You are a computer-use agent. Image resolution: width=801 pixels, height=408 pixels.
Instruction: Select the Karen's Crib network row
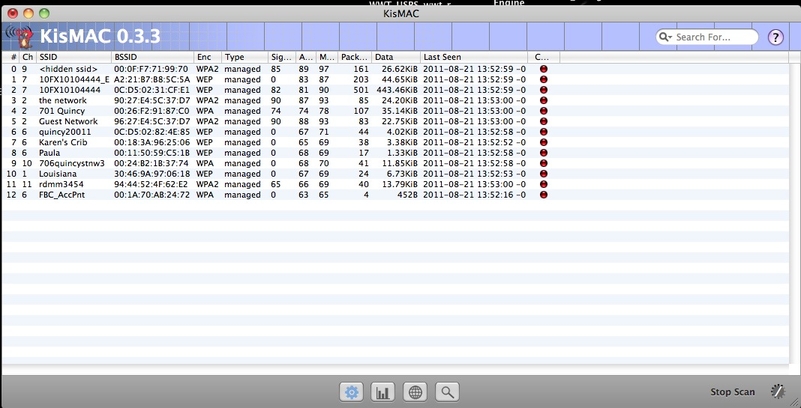coord(64,141)
